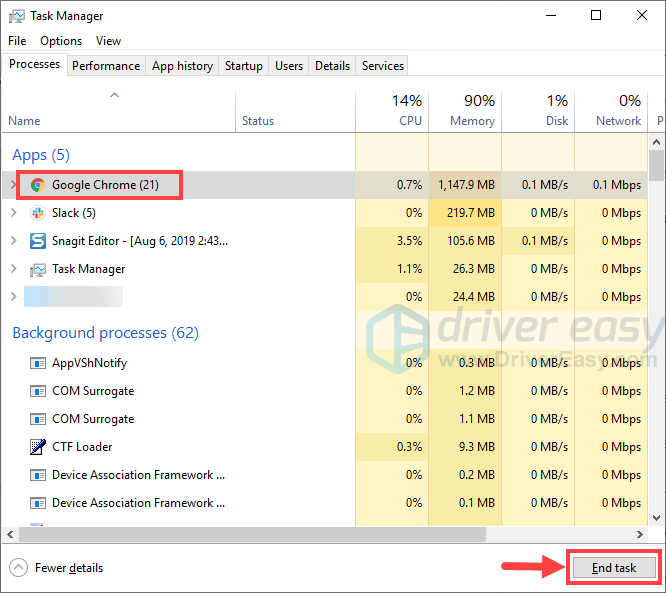The image size is (666, 593).
Task: Click Snagit Editor's 3.5% CPU value
Action: click(x=409, y=241)
